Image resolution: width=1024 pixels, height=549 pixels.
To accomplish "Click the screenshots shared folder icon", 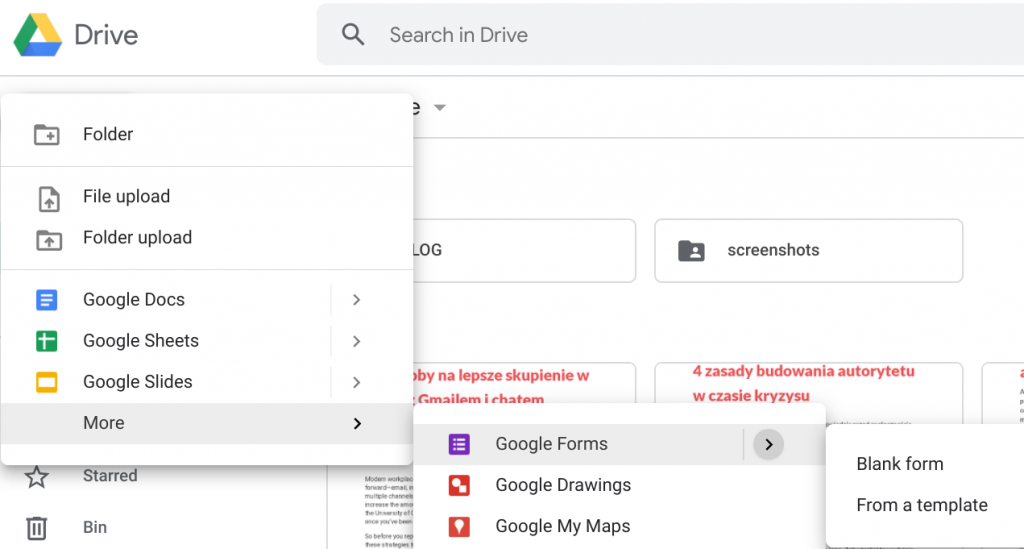I will pyautogui.click(x=691, y=251).
